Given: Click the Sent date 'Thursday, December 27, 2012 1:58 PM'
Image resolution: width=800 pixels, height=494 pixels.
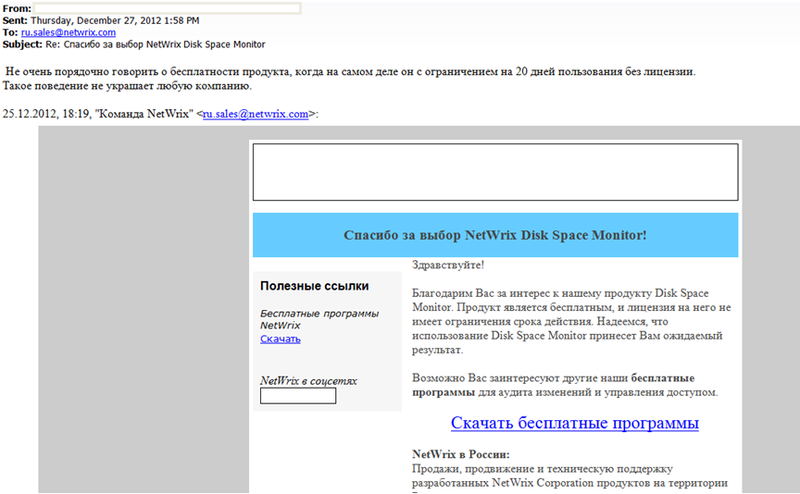Looking at the screenshot, I should coord(115,20).
